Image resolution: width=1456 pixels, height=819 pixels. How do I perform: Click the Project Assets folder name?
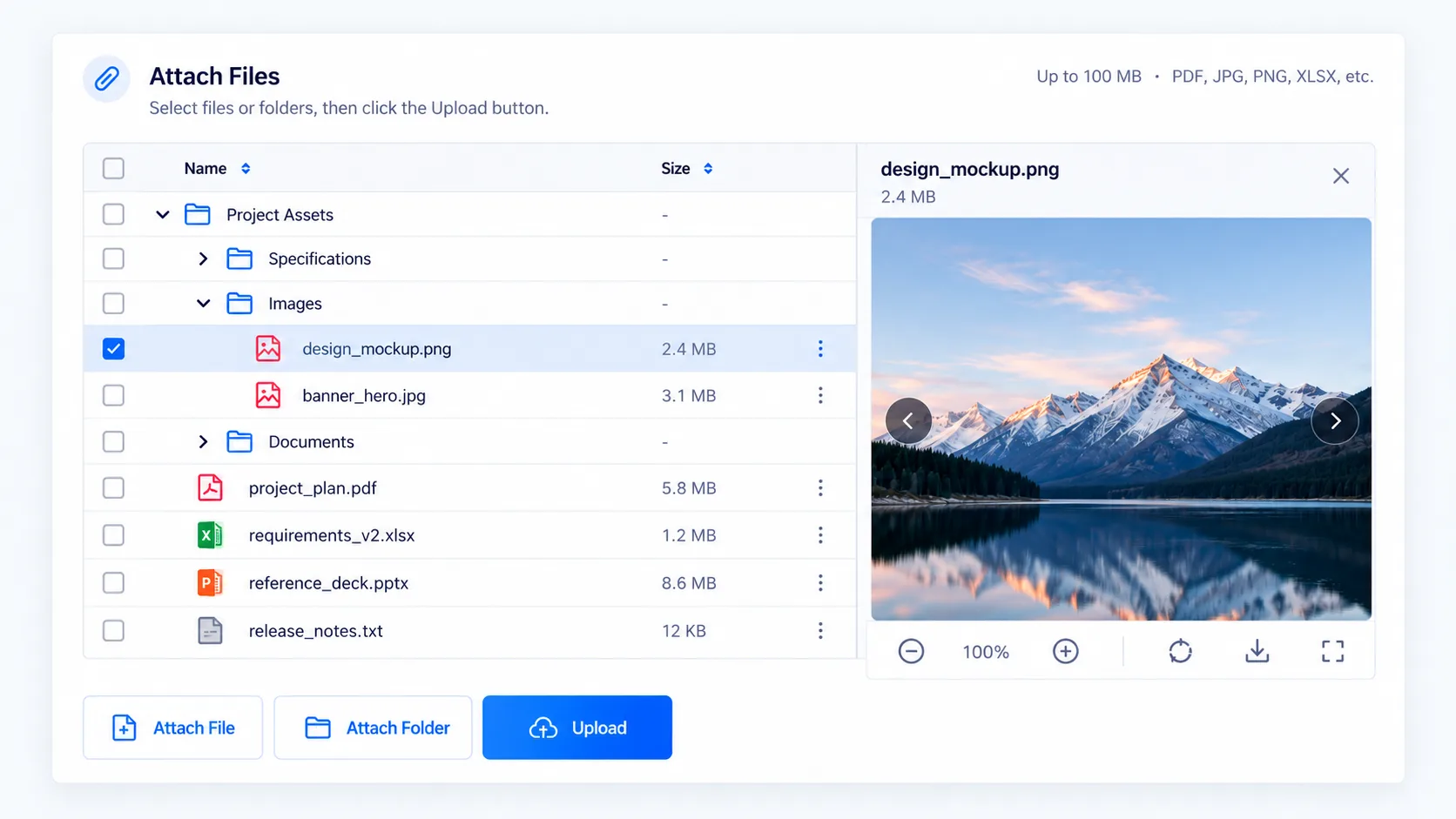pyautogui.click(x=280, y=214)
